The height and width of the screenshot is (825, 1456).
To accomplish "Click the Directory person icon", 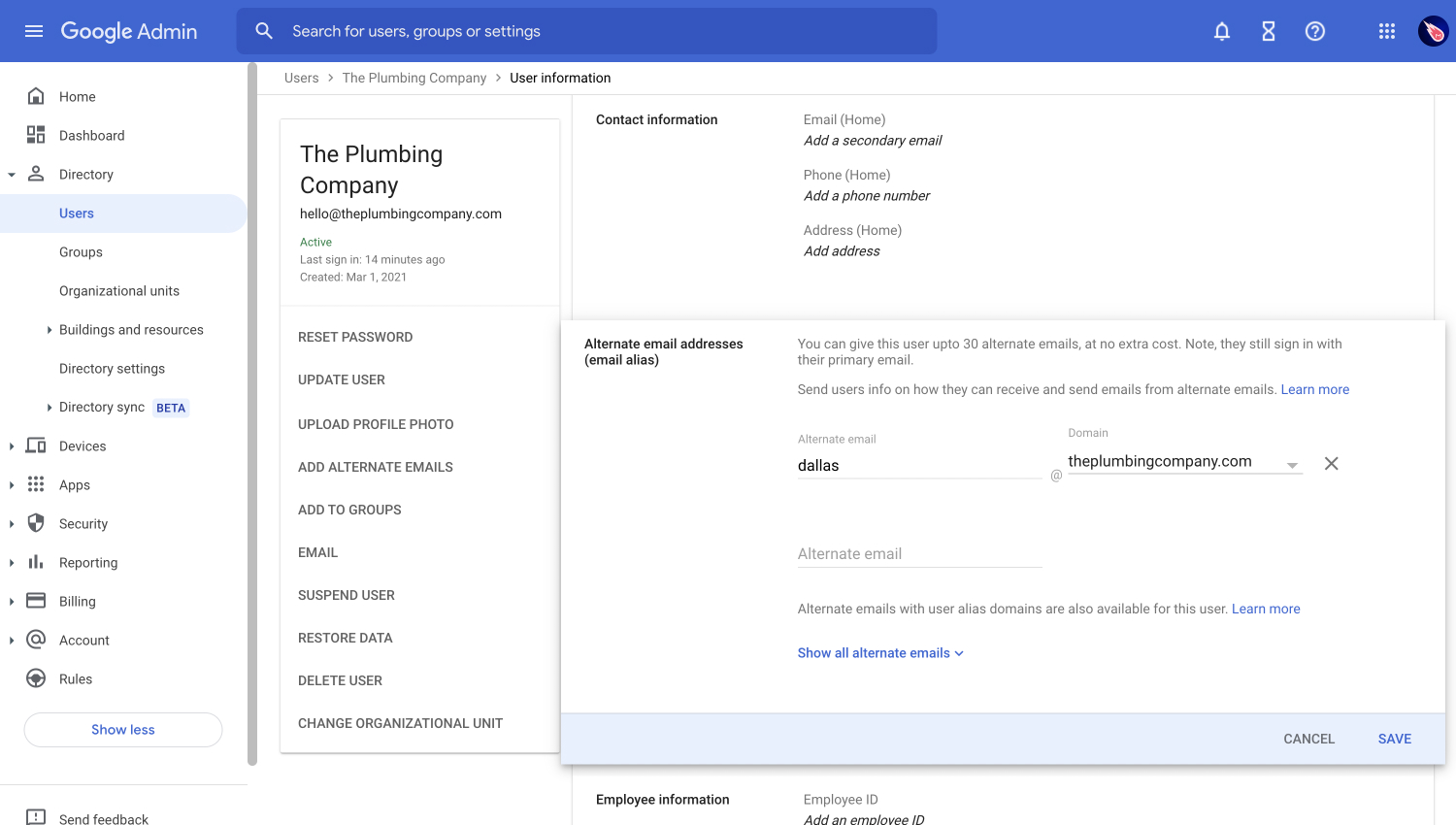I will click(x=36, y=174).
